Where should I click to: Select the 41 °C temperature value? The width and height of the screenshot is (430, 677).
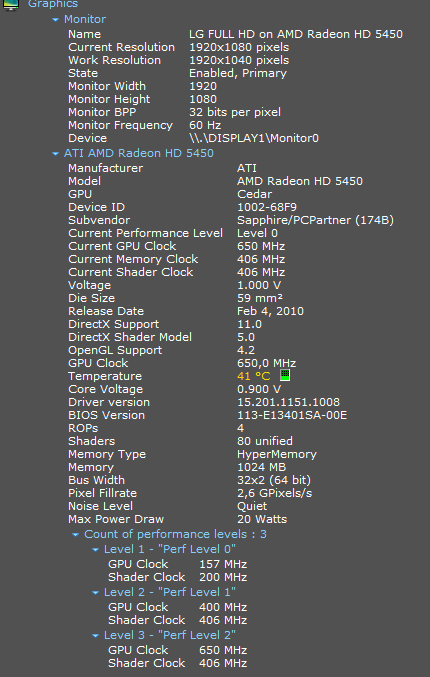tap(253, 376)
